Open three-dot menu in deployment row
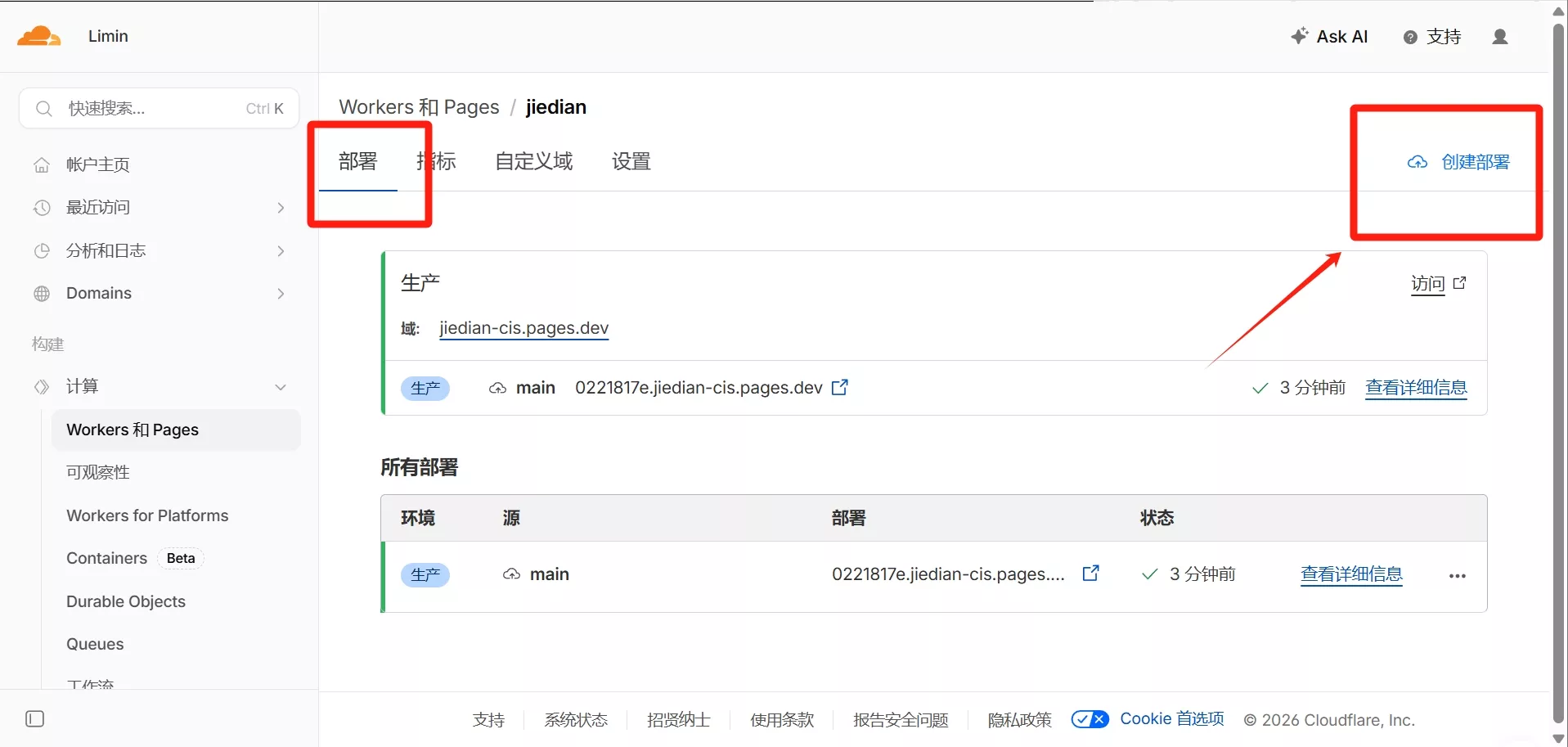 (x=1458, y=576)
